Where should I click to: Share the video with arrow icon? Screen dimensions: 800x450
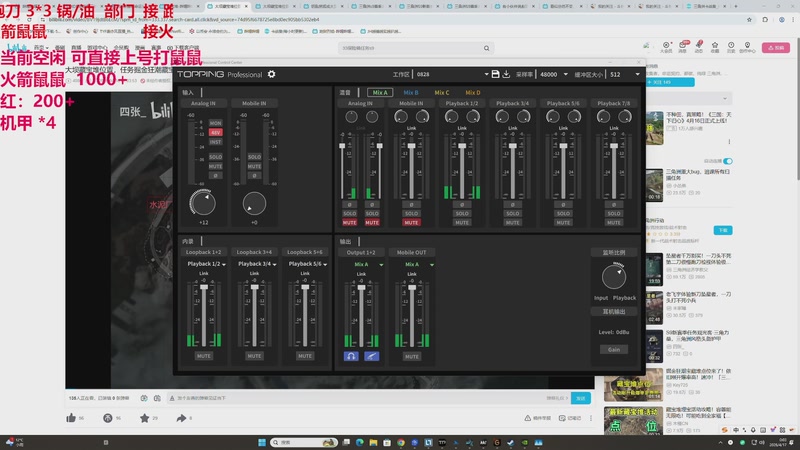(x=181, y=418)
